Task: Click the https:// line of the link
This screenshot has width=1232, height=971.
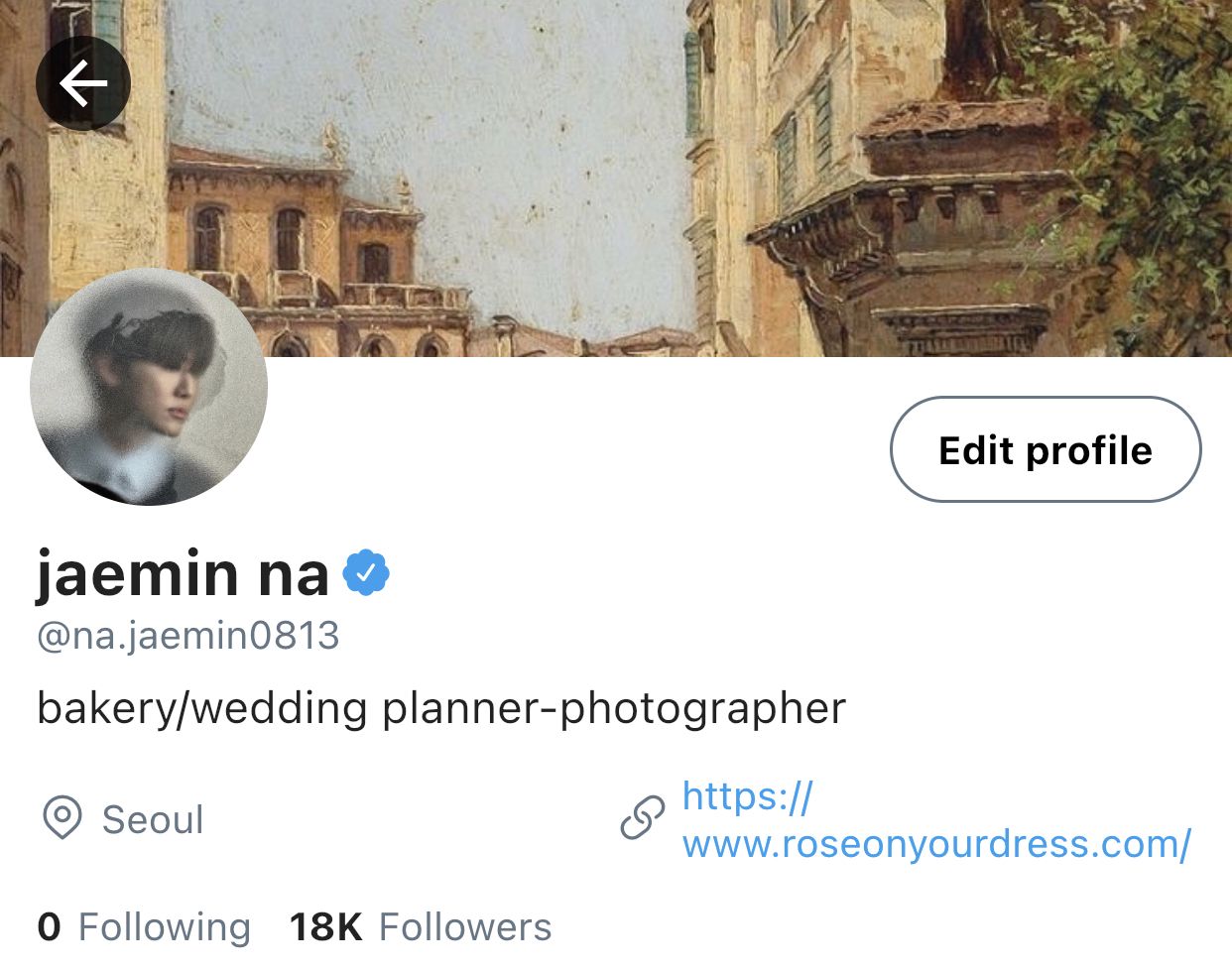Action: coord(748,796)
